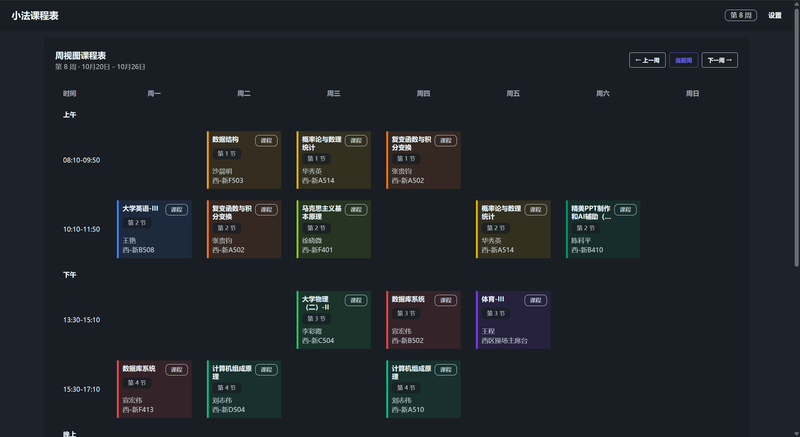Open the 大学英语-III course card
Screen dimensions: 800x437
tap(154, 229)
